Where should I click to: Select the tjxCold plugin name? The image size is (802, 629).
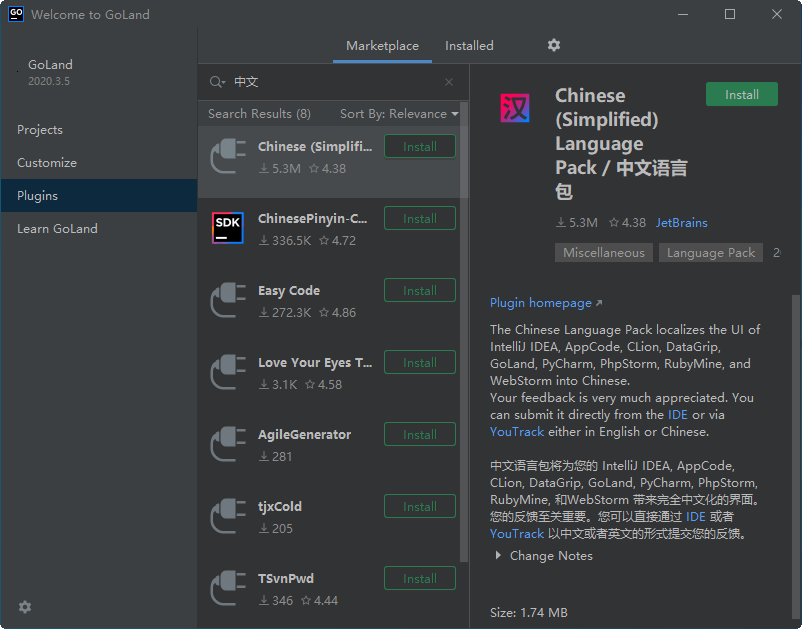280,506
